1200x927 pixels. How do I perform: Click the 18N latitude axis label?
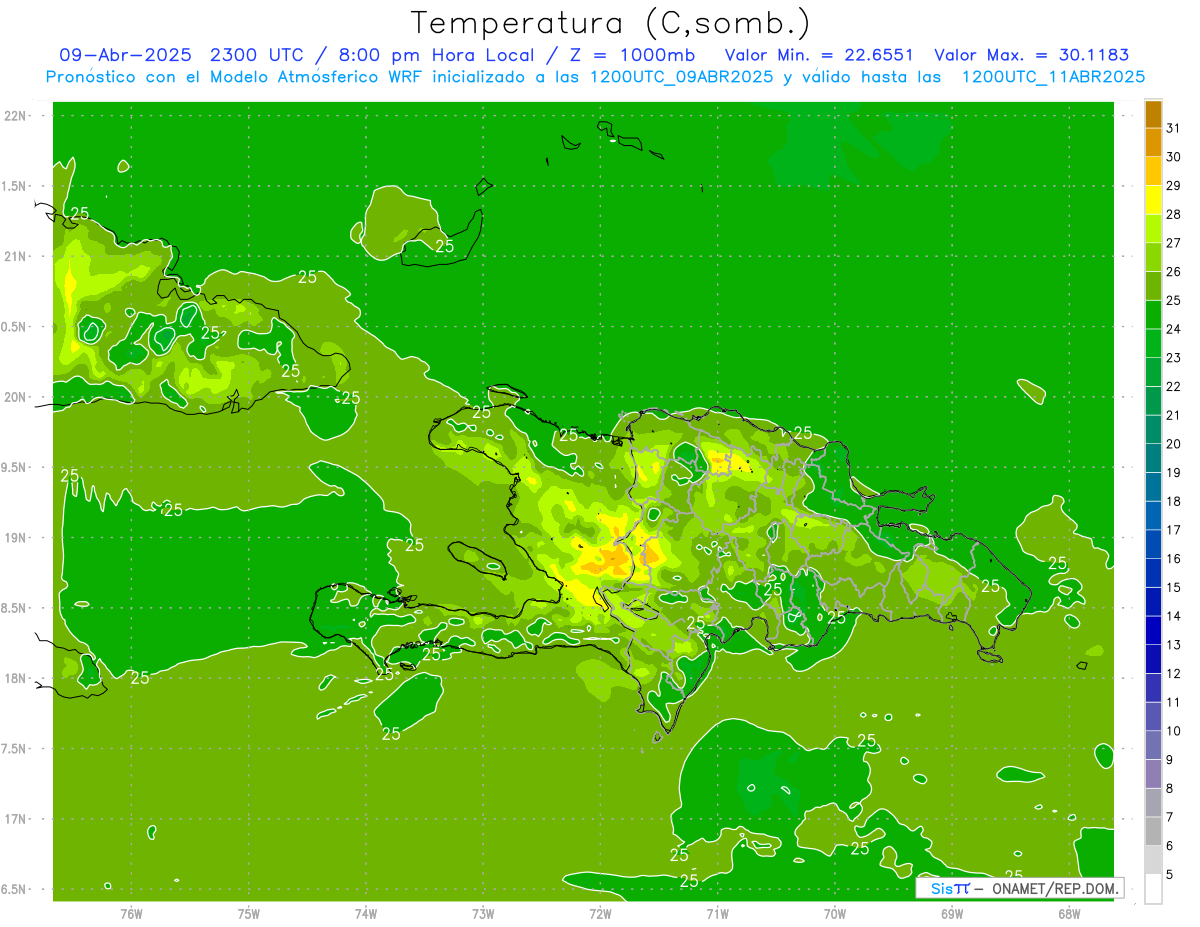(16, 679)
